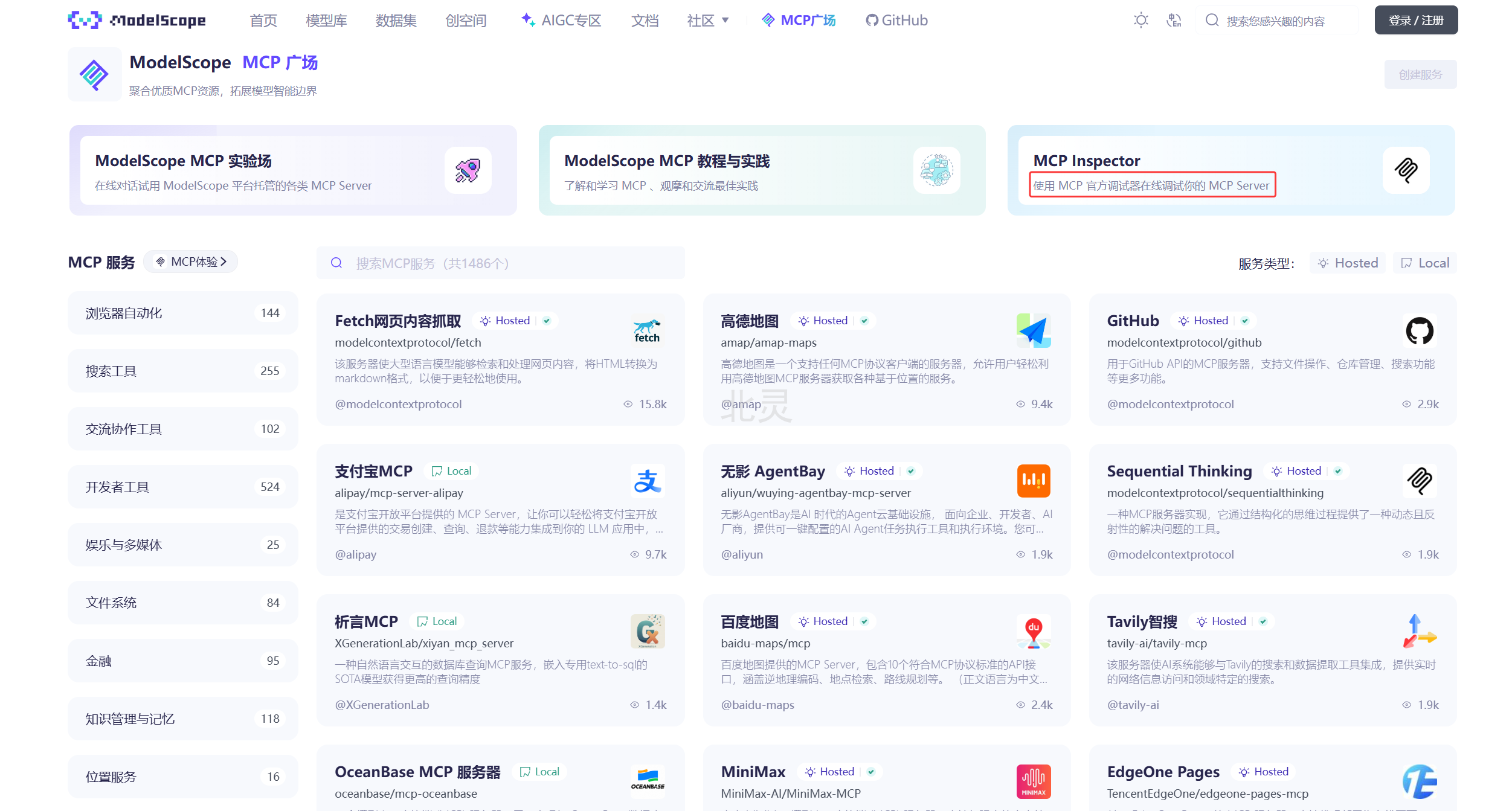The width and height of the screenshot is (1512, 811).
Task: Expand the 社区 dropdown menu
Action: point(708,21)
